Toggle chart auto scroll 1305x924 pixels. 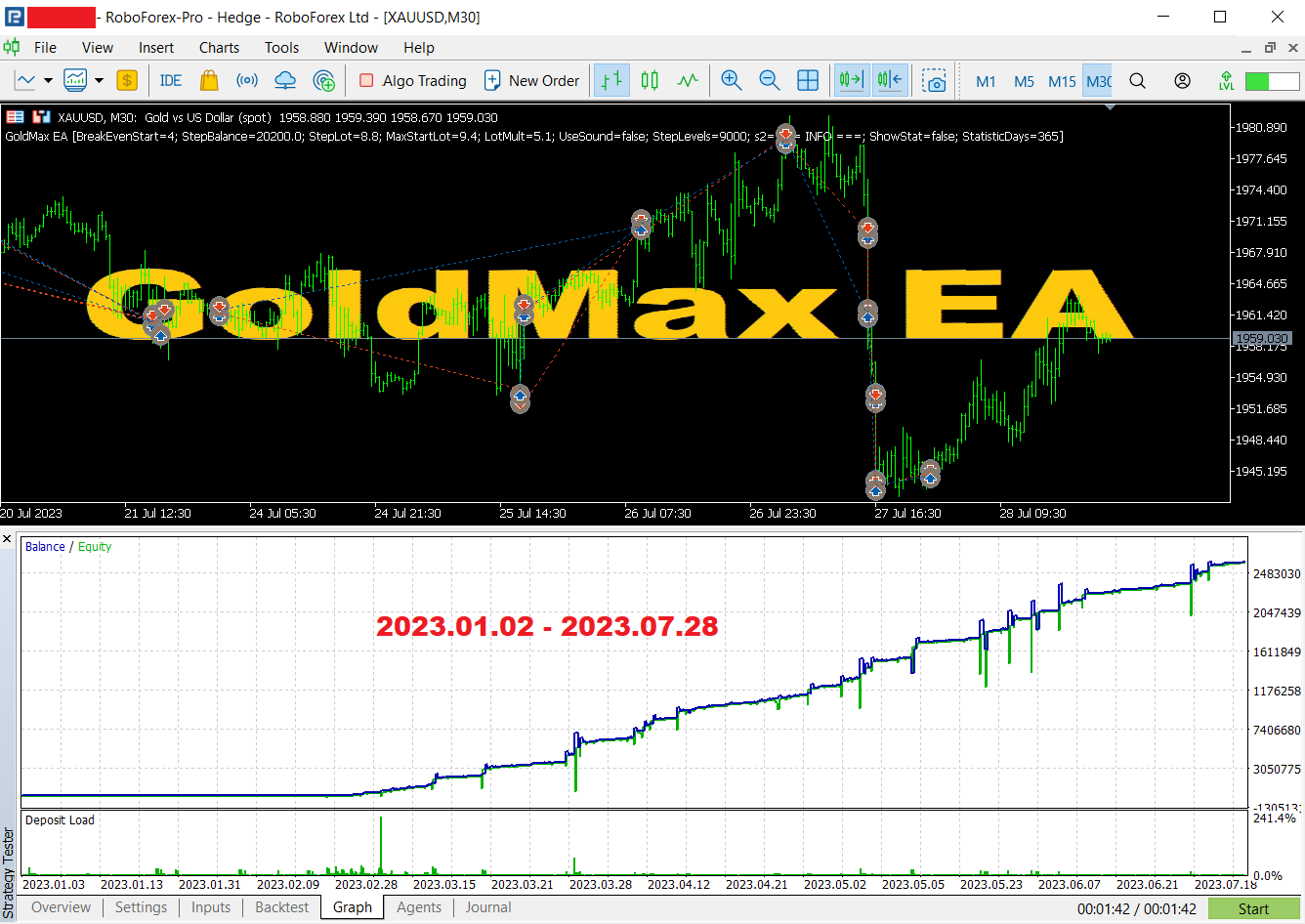coord(852,80)
